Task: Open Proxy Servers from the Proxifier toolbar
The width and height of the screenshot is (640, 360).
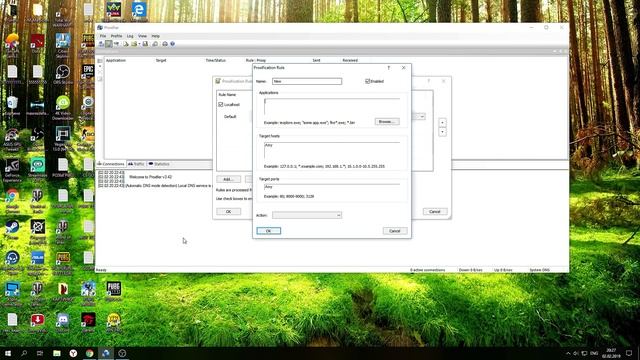Action: click(x=101, y=44)
